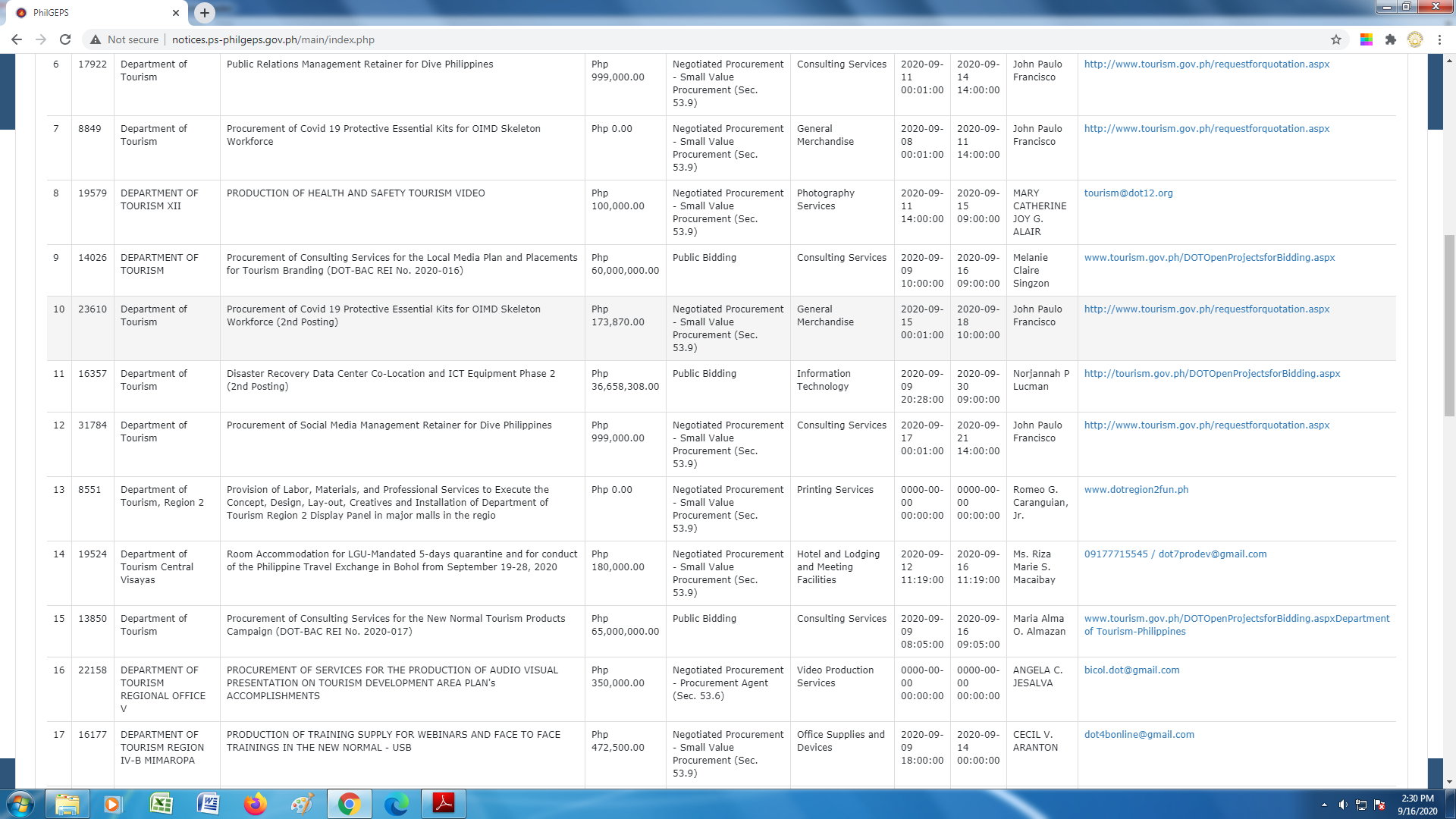The width and height of the screenshot is (1456, 819).
Task: Select the PhilGEPS browser tab
Action: [97, 13]
